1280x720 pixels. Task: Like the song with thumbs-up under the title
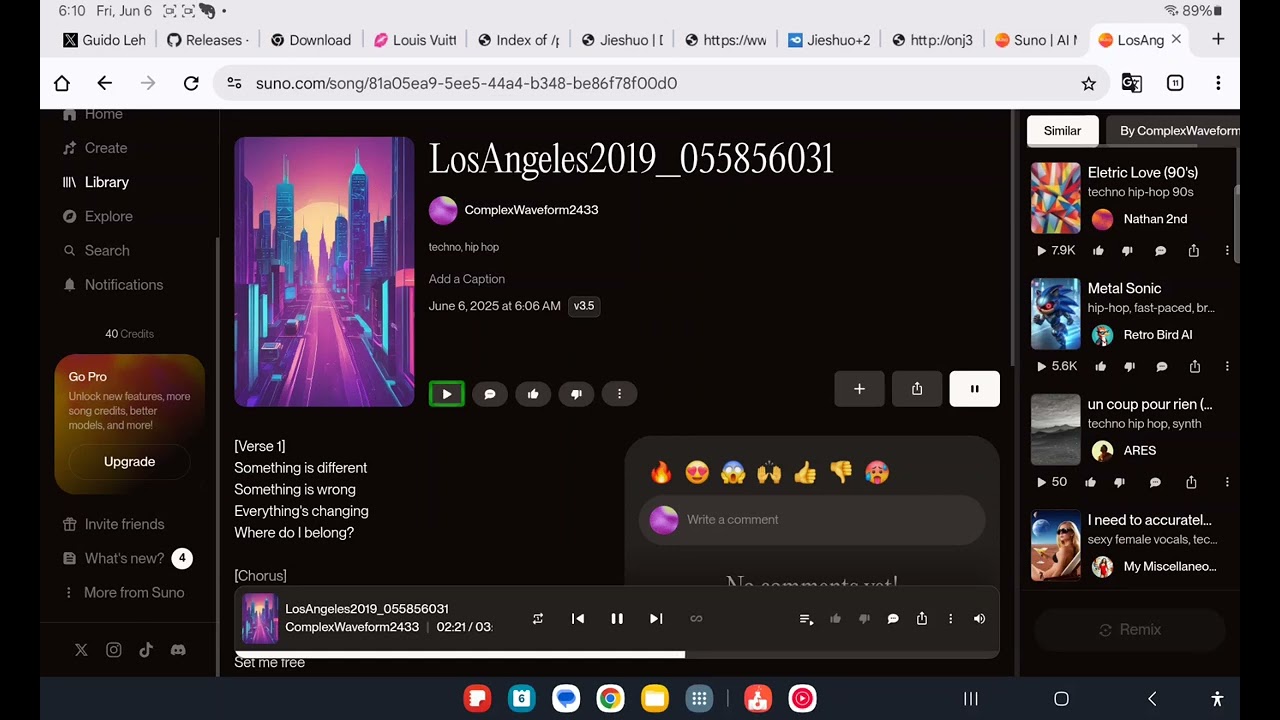[x=533, y=394]
